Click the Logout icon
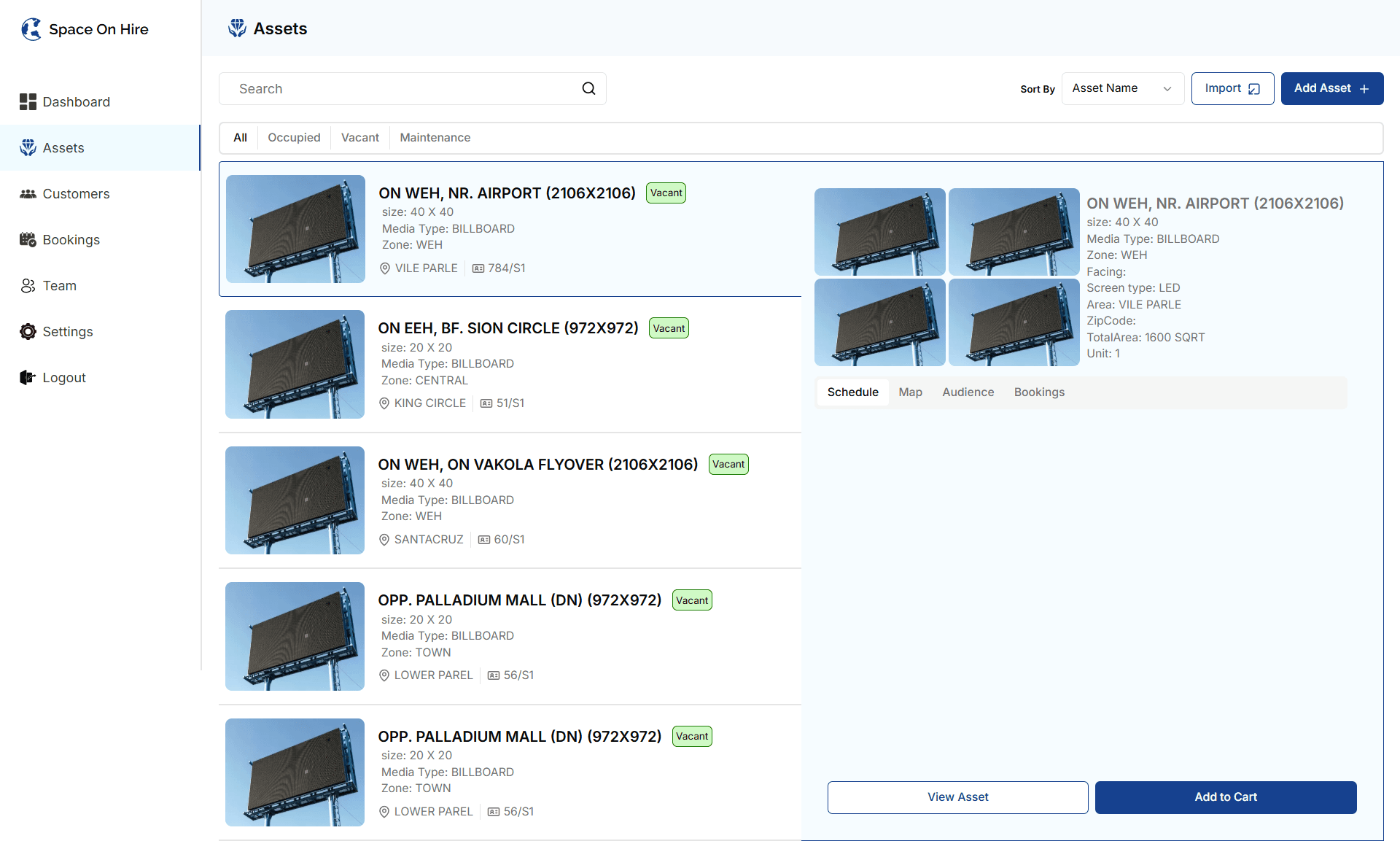 tap(27, 377)
